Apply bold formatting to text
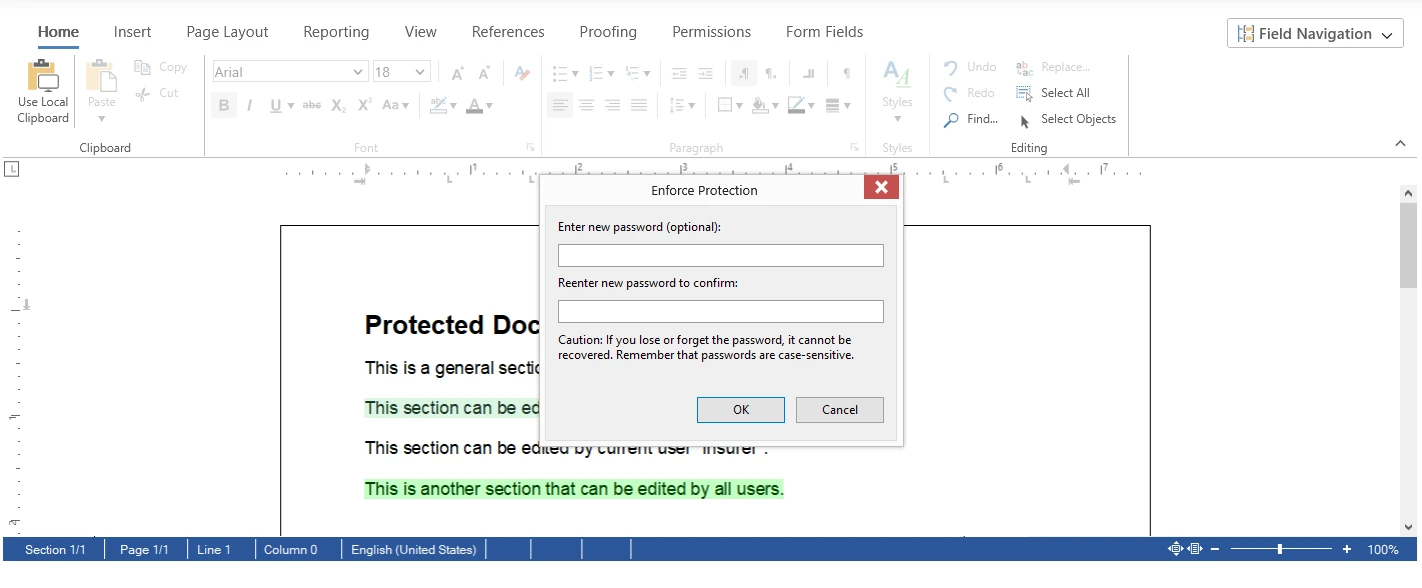Image resolution: width=1422 pixels, height=588 pixels. pyautogui.click(x=224, y=105)
